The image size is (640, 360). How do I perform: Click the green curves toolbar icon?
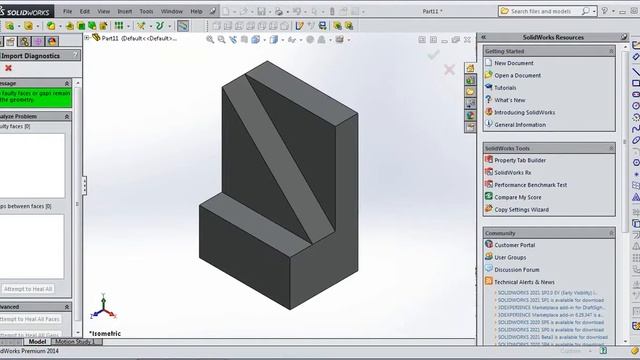(160, 26)
